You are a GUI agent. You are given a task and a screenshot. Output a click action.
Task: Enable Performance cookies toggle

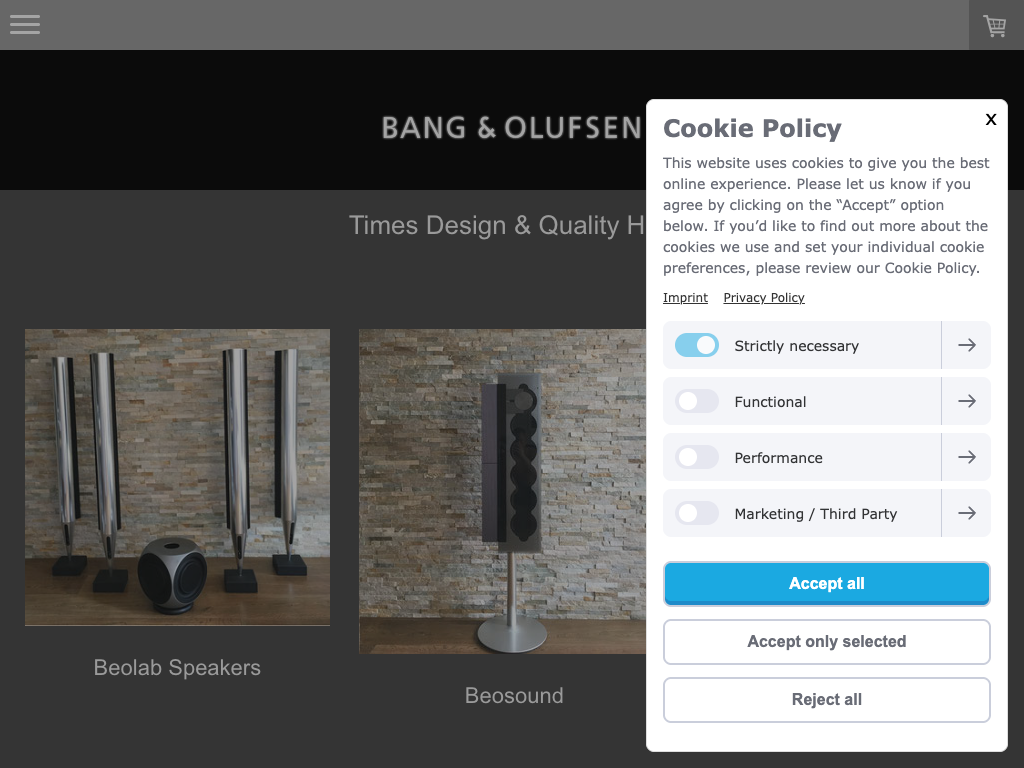[x=697, y=458]
